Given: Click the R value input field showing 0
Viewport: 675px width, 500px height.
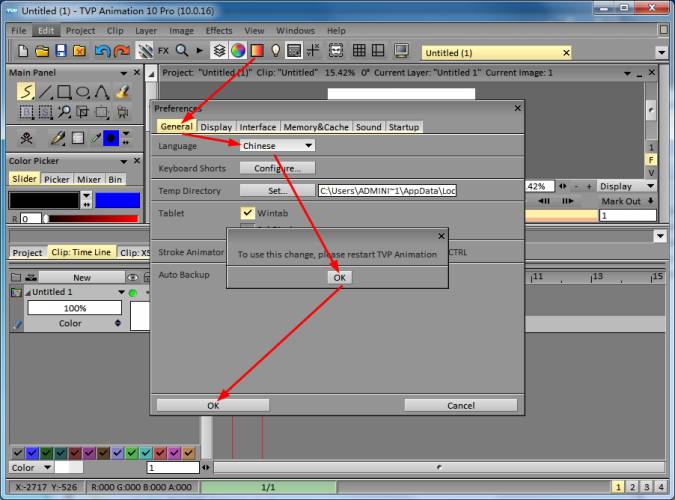Looking at the screenshot, I should [x=31, y=219].
